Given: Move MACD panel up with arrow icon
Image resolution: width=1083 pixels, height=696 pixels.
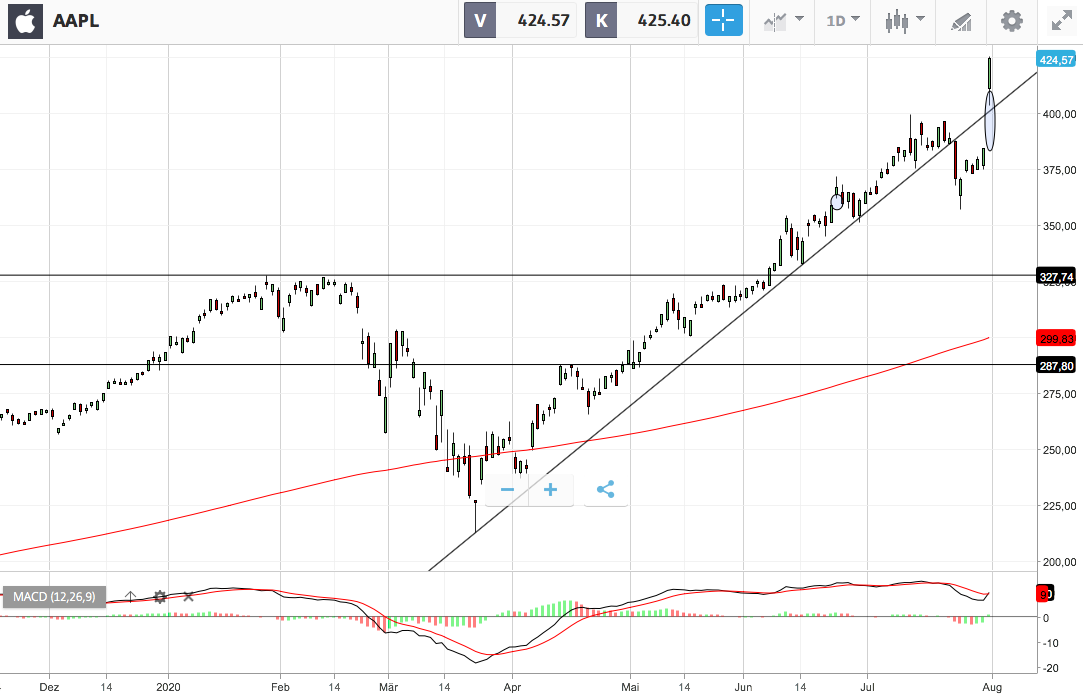Looking at the screenshot, I should [131, 597].
